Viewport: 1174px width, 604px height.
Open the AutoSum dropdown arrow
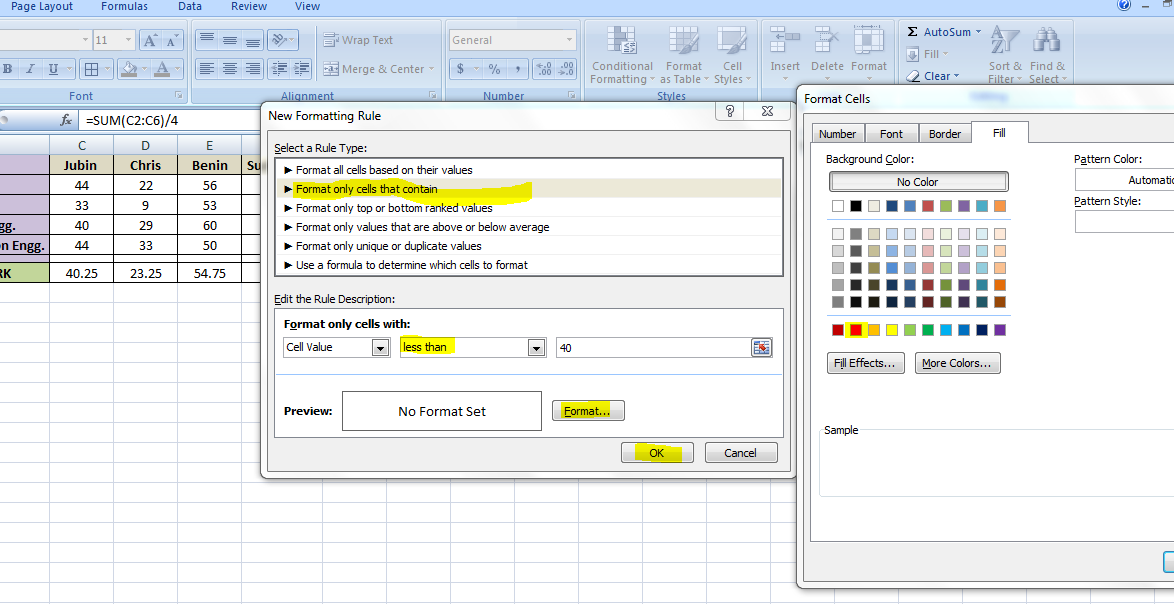point(977,32)
